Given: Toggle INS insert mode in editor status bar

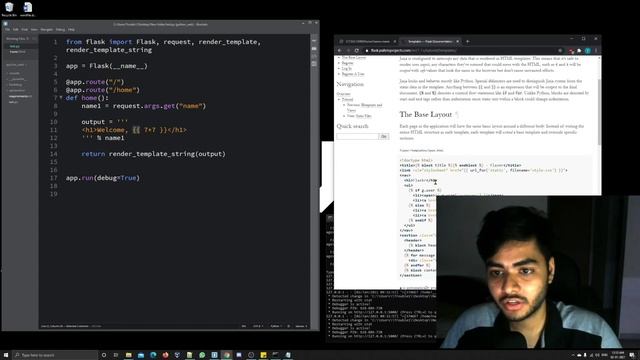Looking at the screenshot, I should 244,326.
